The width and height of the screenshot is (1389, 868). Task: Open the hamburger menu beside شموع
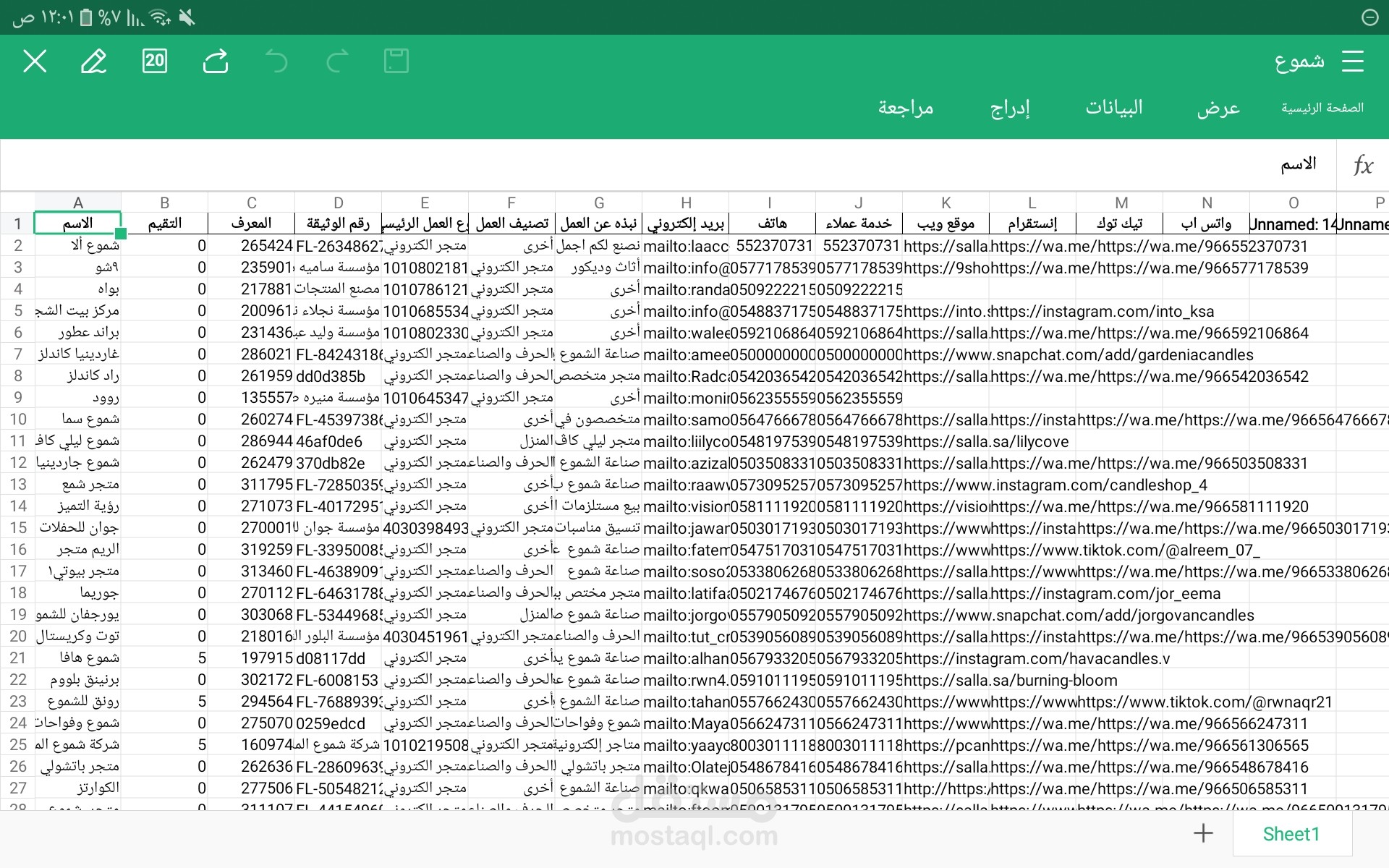tap(1352, 61)
